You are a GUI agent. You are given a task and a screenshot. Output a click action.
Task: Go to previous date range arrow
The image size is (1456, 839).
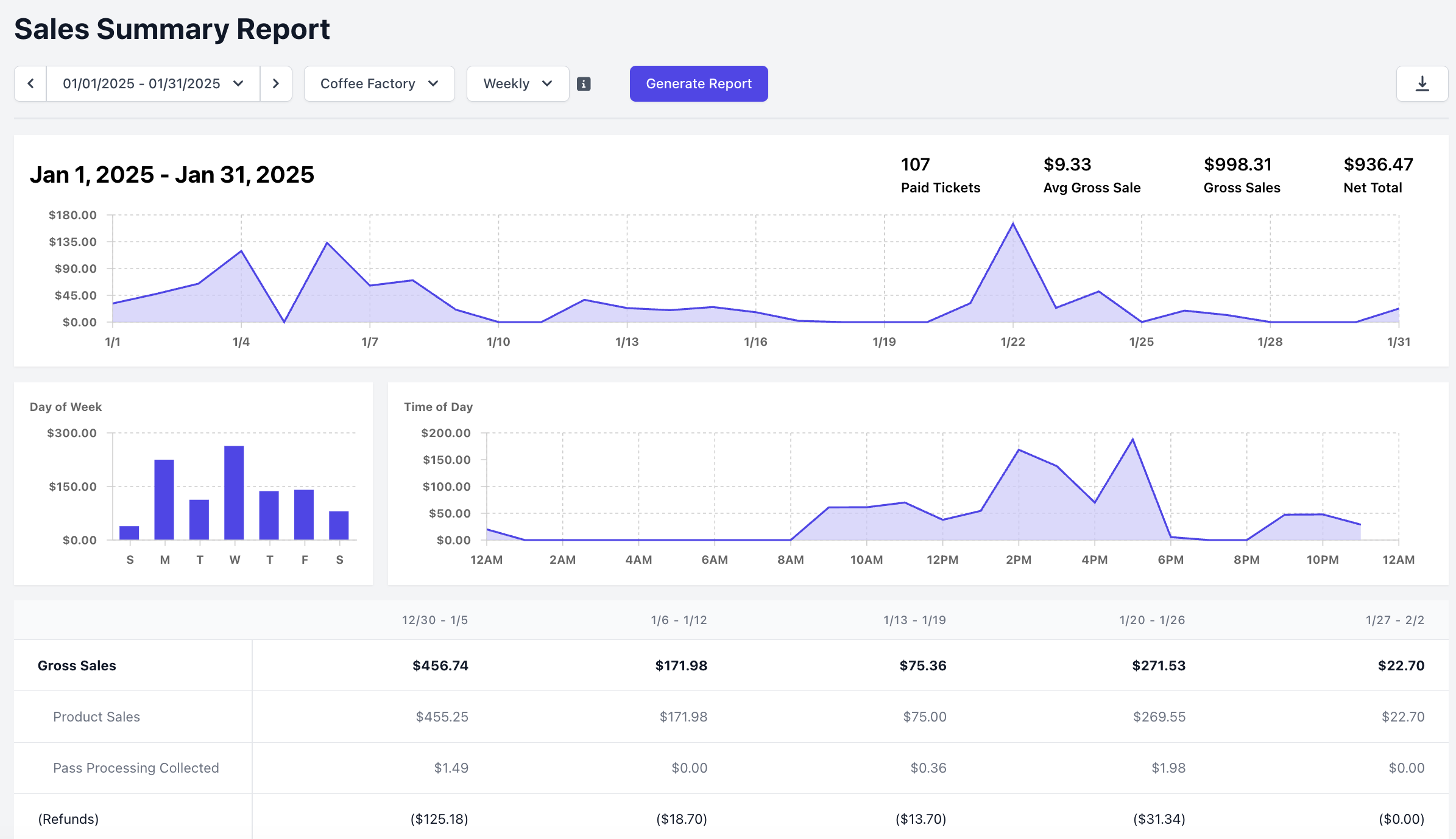click(30, 83)
